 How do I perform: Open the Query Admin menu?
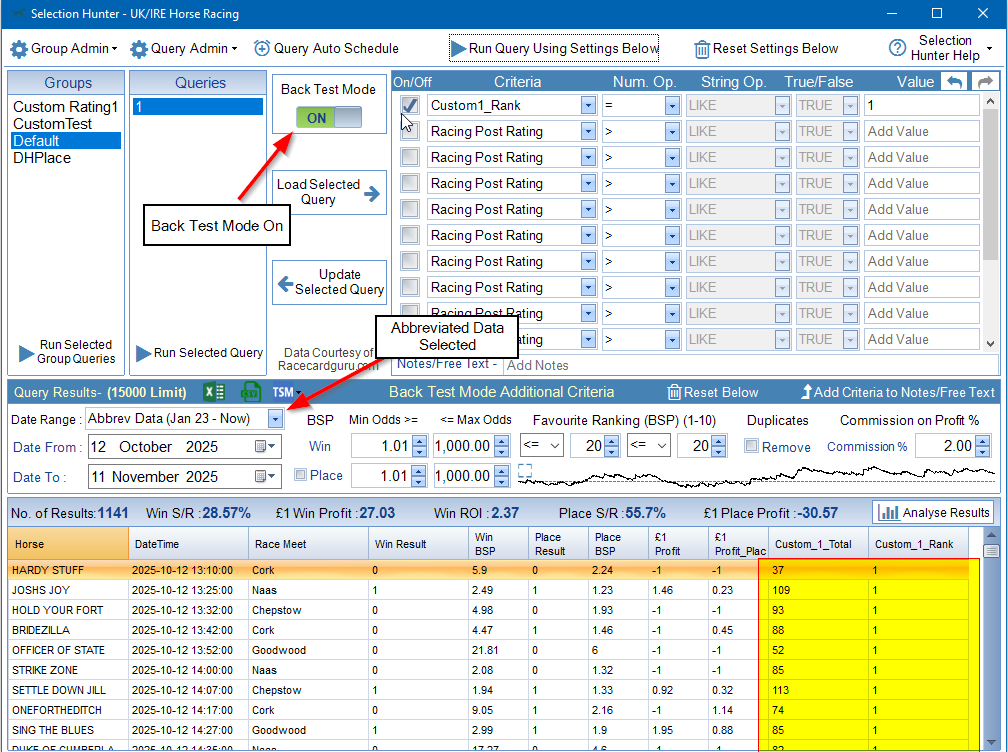point(184,48)
